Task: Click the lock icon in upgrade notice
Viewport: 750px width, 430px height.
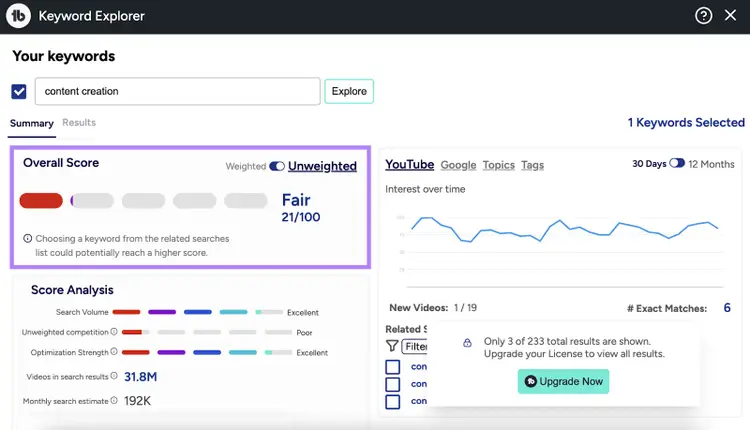Action: tap(467, 342)
